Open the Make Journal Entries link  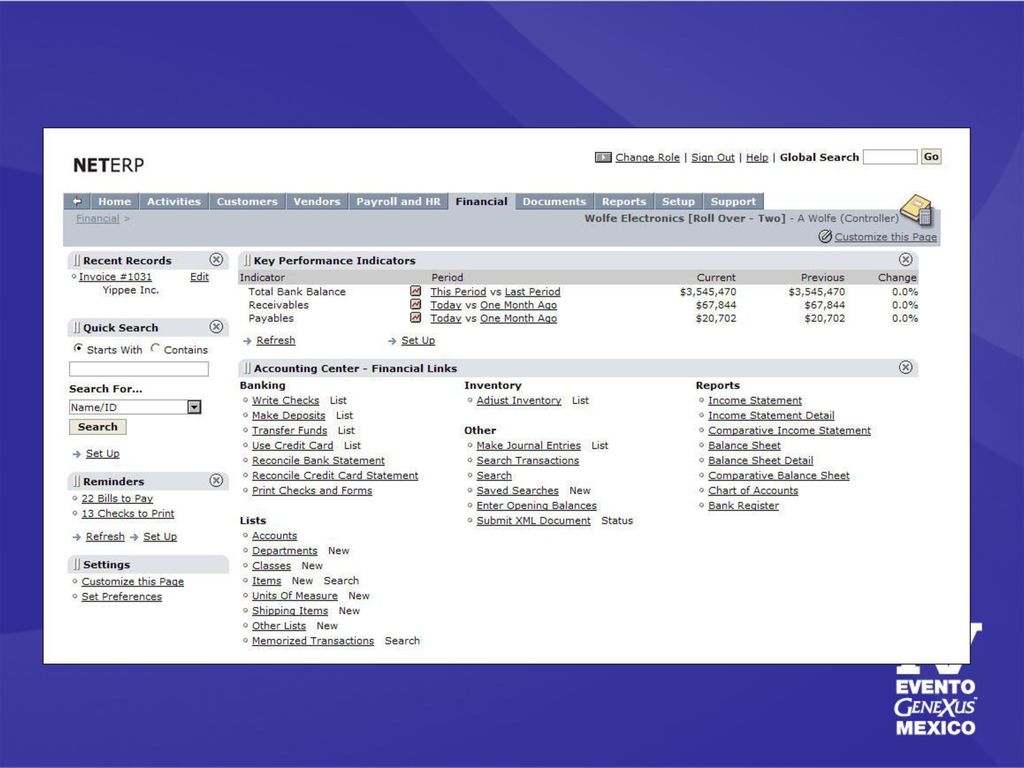click(x=528, y=445)
